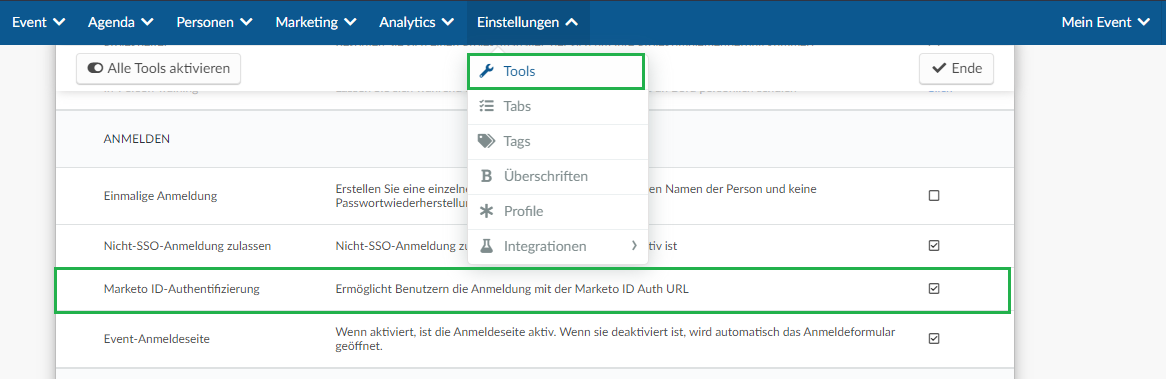Open the Marketing menu
This screenshot has height=379, width=1166.
315,22
